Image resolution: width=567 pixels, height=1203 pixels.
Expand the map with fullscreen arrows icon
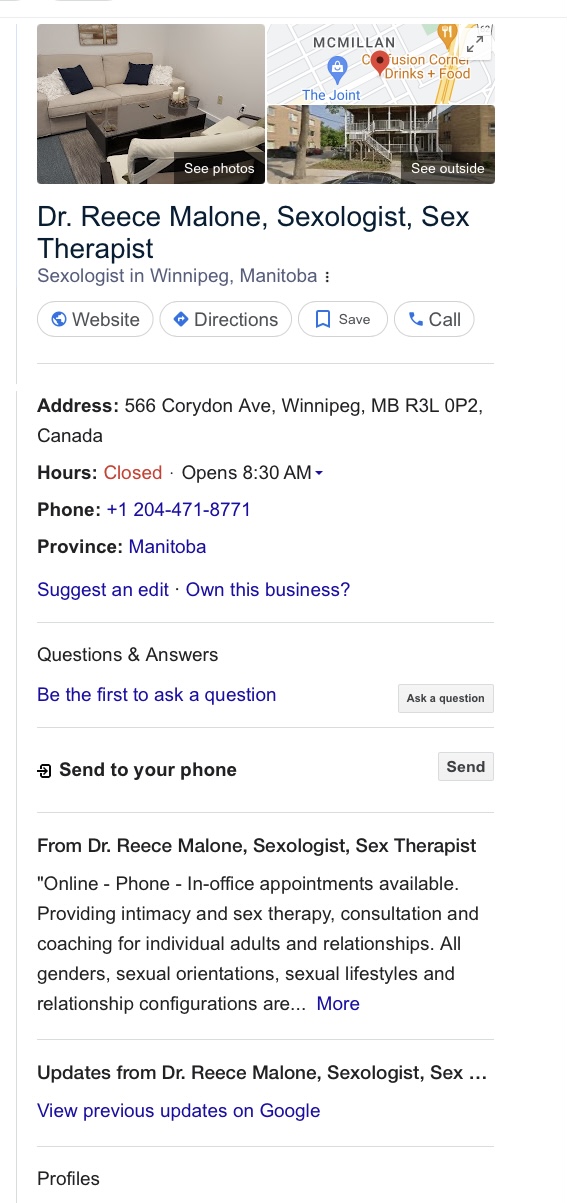pyautogui.click(x=476, y=44)
